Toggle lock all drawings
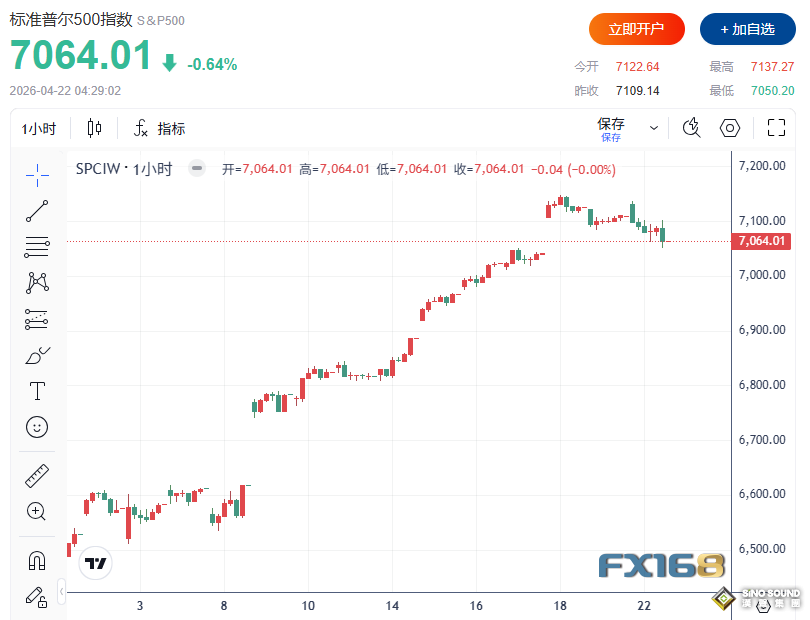Image resolution: width=810 pixels, height=620 pixels. [37, 597]
